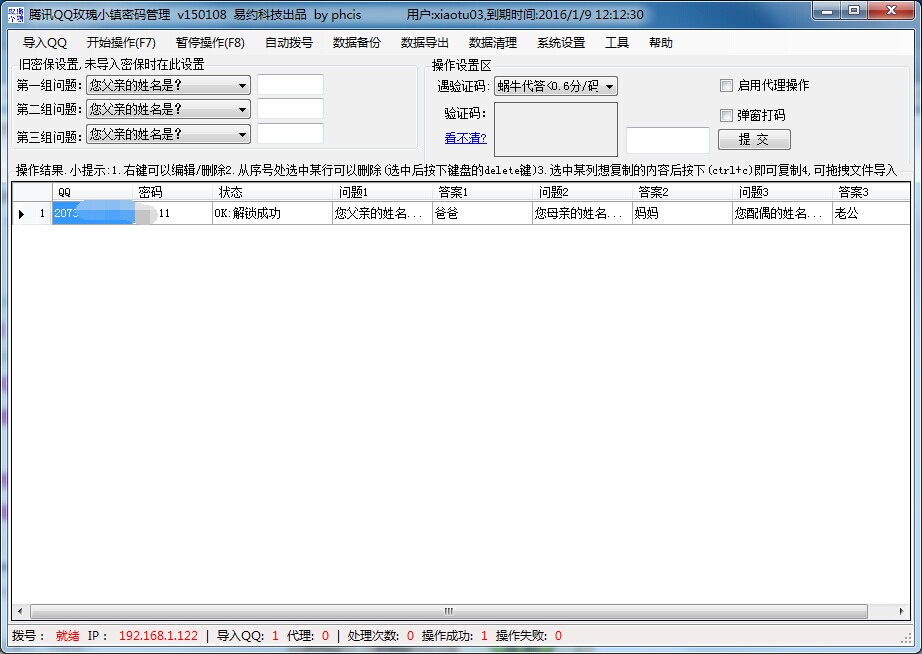Screen dimensions: 922x654
Task: Focus the 第三组问题 answer field
Action: tap(290, 134)
